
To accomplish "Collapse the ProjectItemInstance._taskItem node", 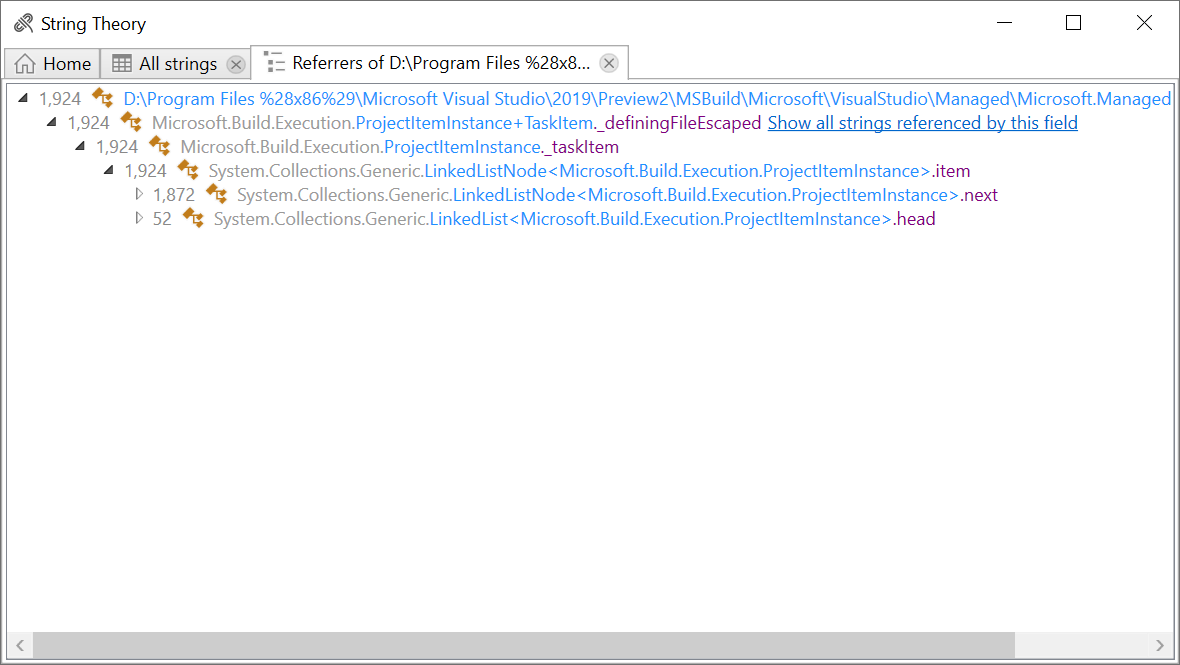I will [81, 146].
